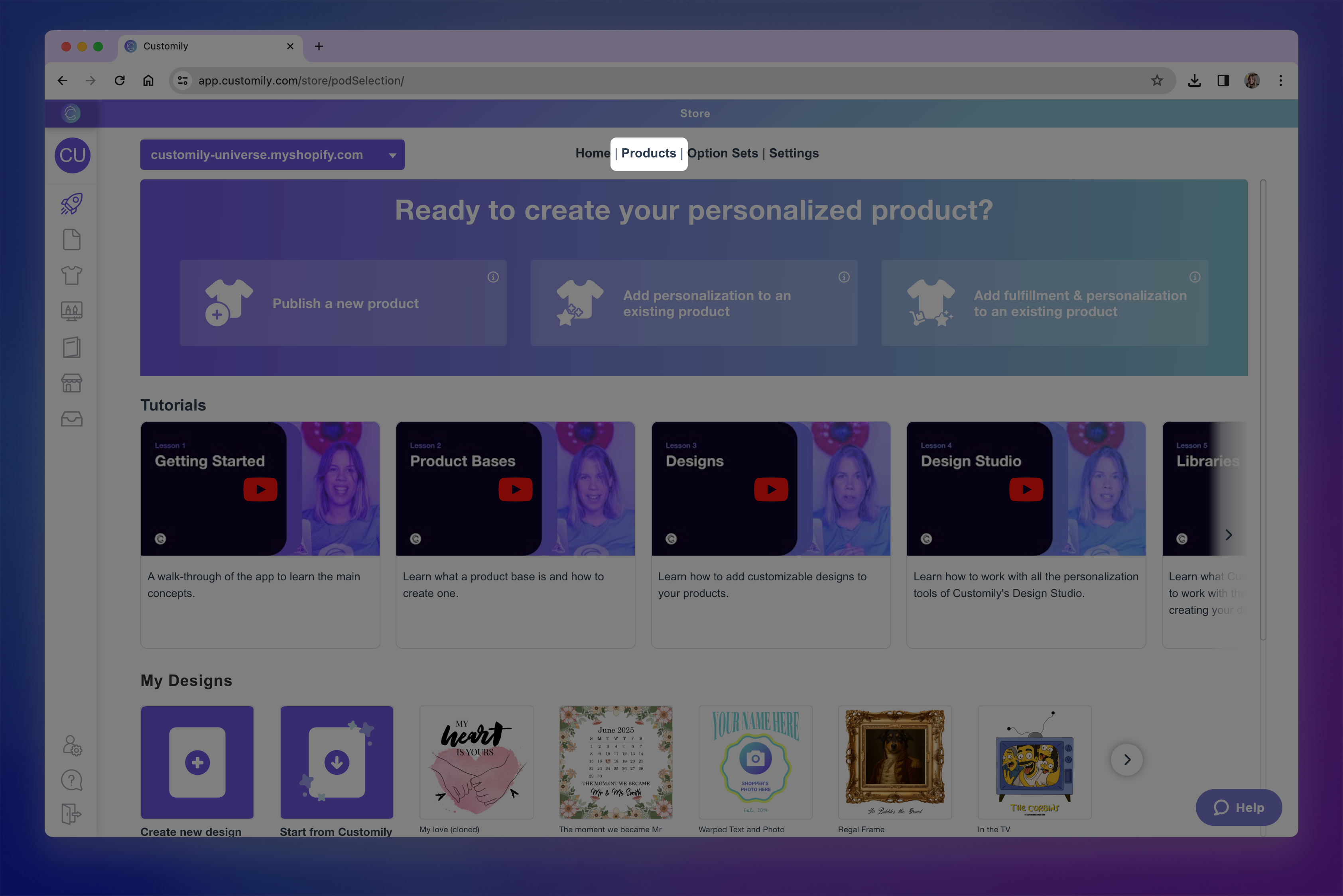Advance My Designs with the right arrow
The height and width of the screenshot is (896, 1343).
click(x=1127, y=760)
